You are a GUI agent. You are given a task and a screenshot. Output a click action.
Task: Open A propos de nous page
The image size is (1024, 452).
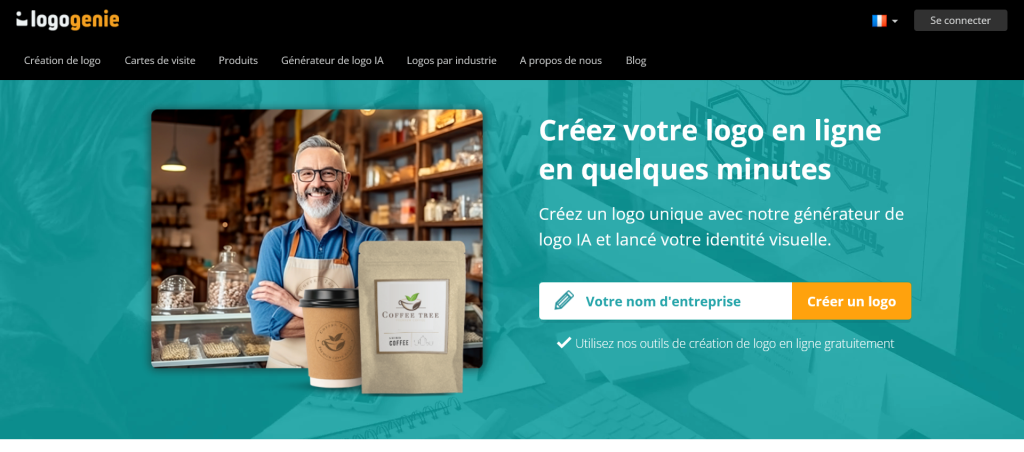[x=560, y=61]
